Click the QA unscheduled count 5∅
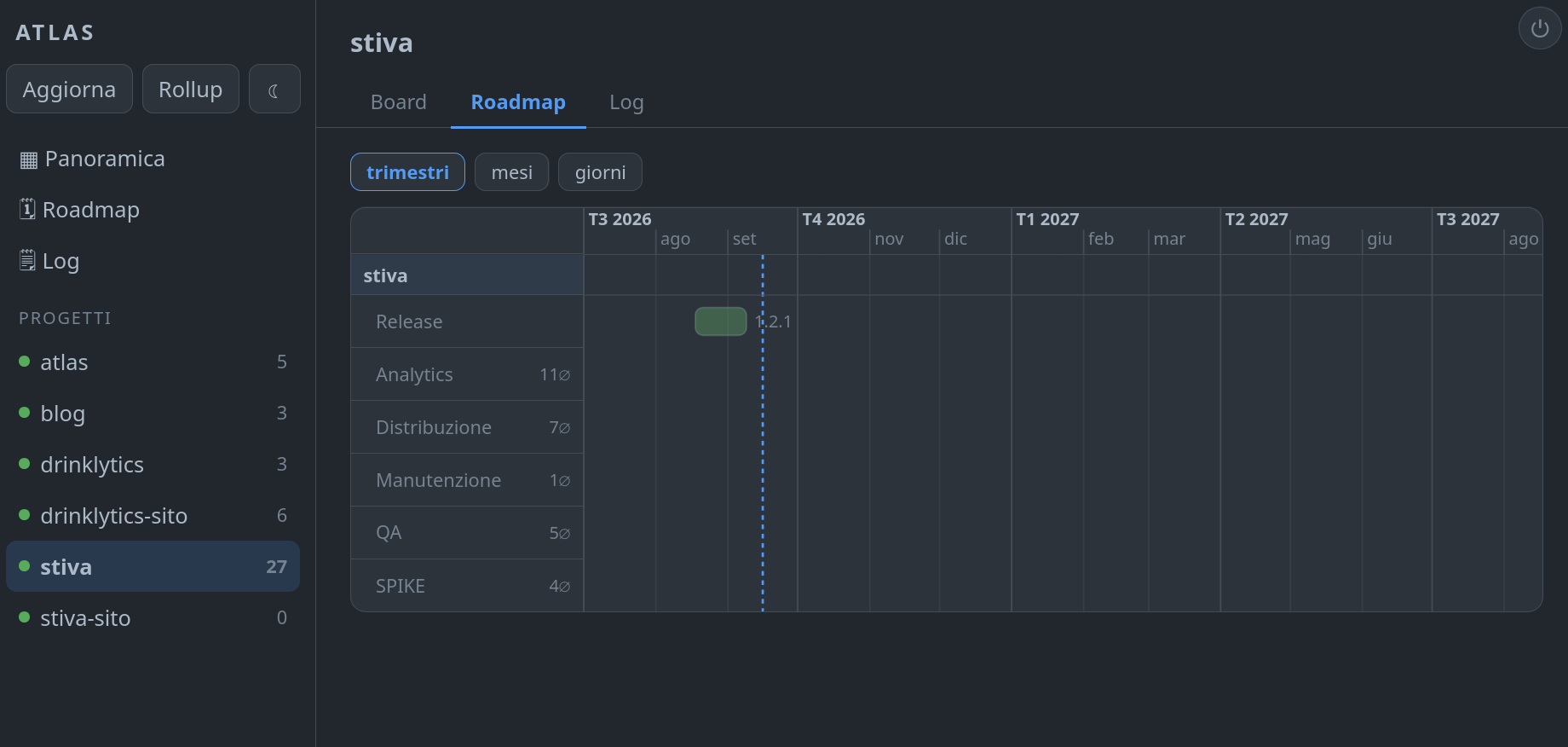The height and width of the screenshot is (747, 1568). pyautogui.click(x=560, y=533)
